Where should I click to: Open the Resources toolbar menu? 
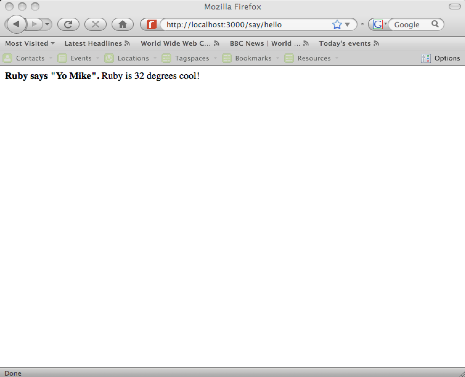click(x=314, y=58)
